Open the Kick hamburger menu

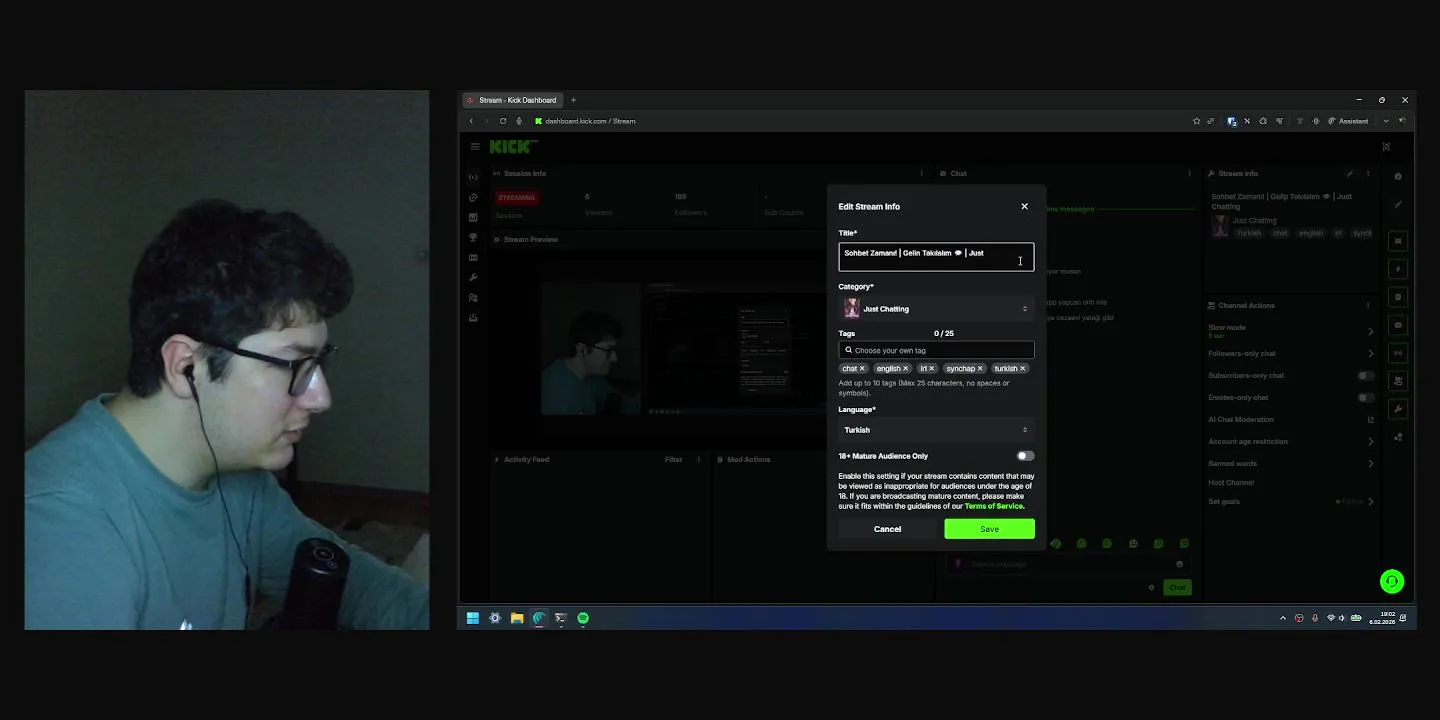(x=475, y=146)
